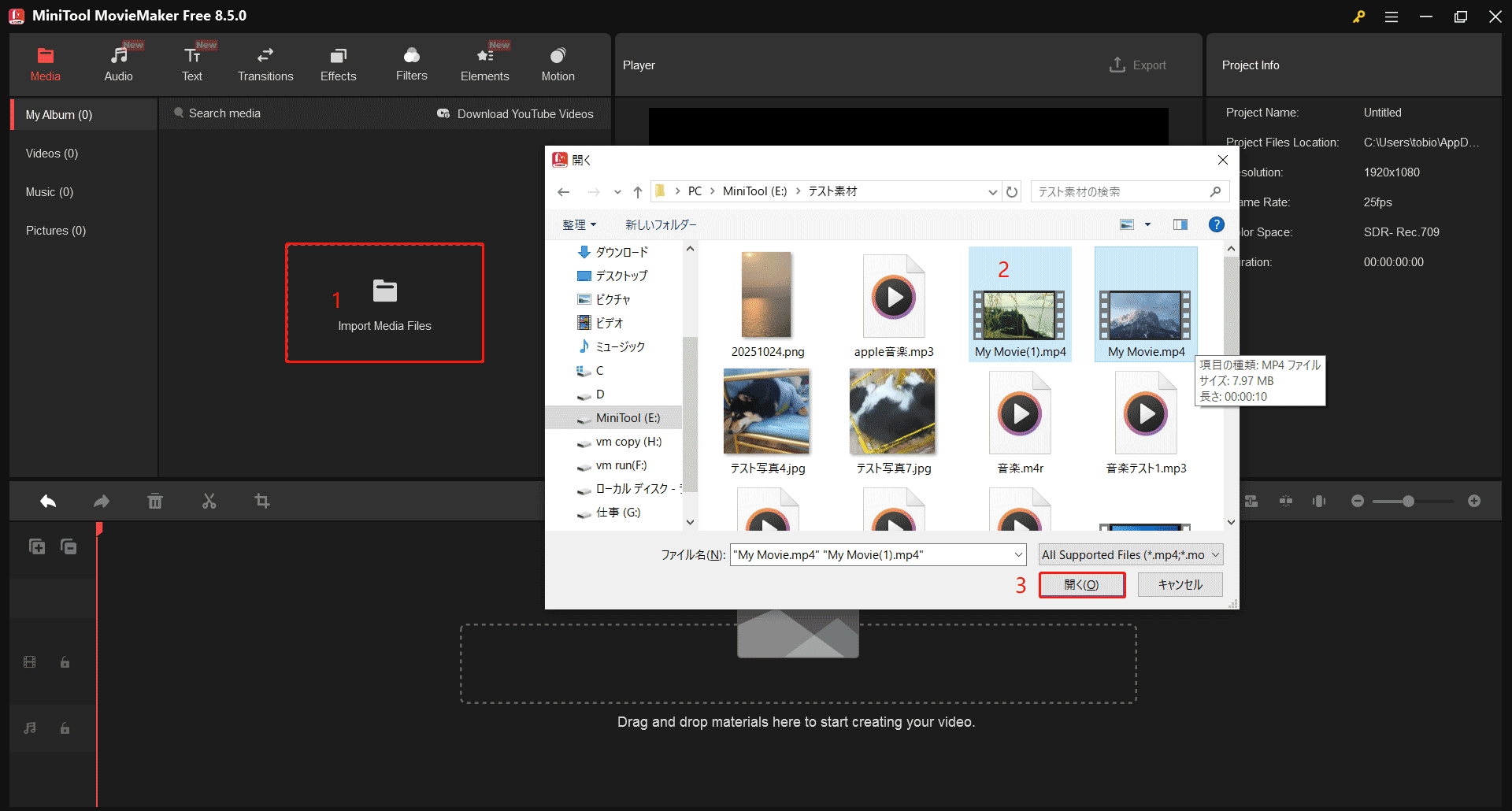Click the Undo arrow above the timeline

pyautogui.click(x=47, y=501)
